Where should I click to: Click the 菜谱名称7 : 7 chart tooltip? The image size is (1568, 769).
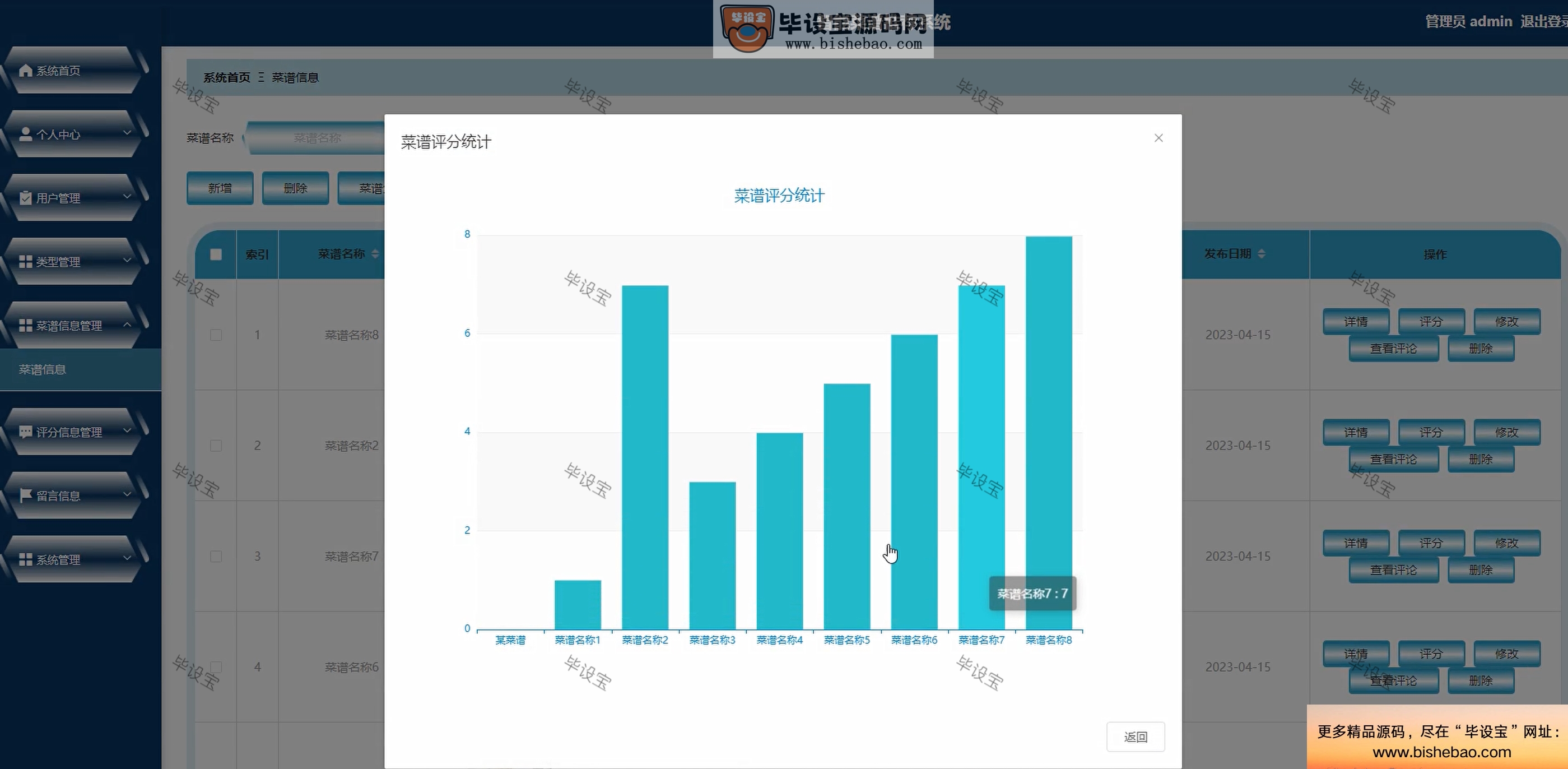pyautogui.click(x=1032, y=594)
